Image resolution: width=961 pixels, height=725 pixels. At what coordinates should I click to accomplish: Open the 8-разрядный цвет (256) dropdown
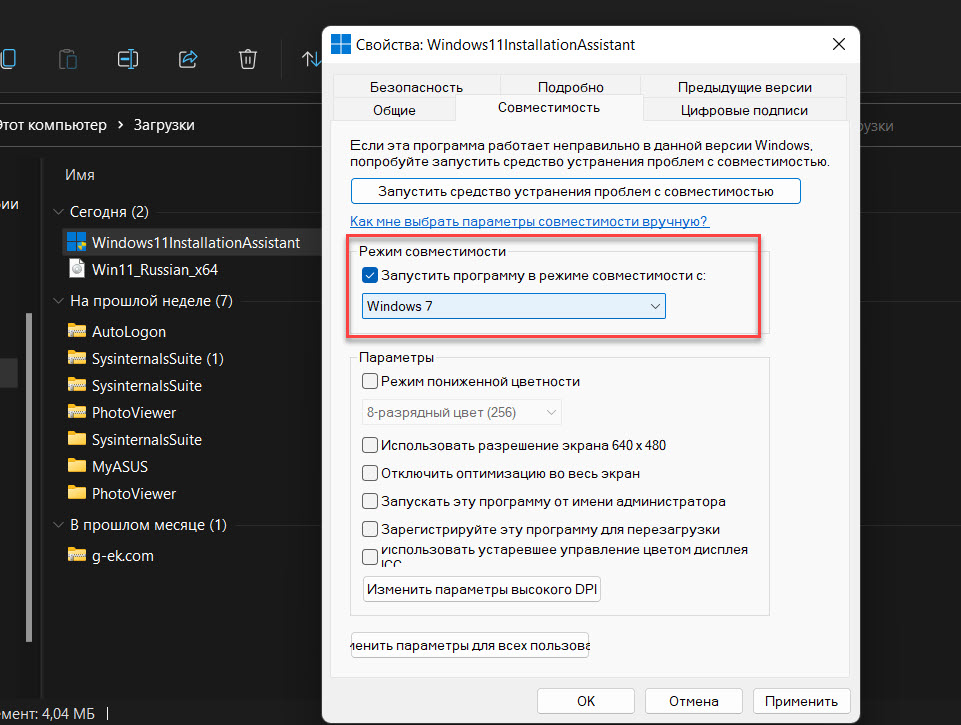click(462, 412)
